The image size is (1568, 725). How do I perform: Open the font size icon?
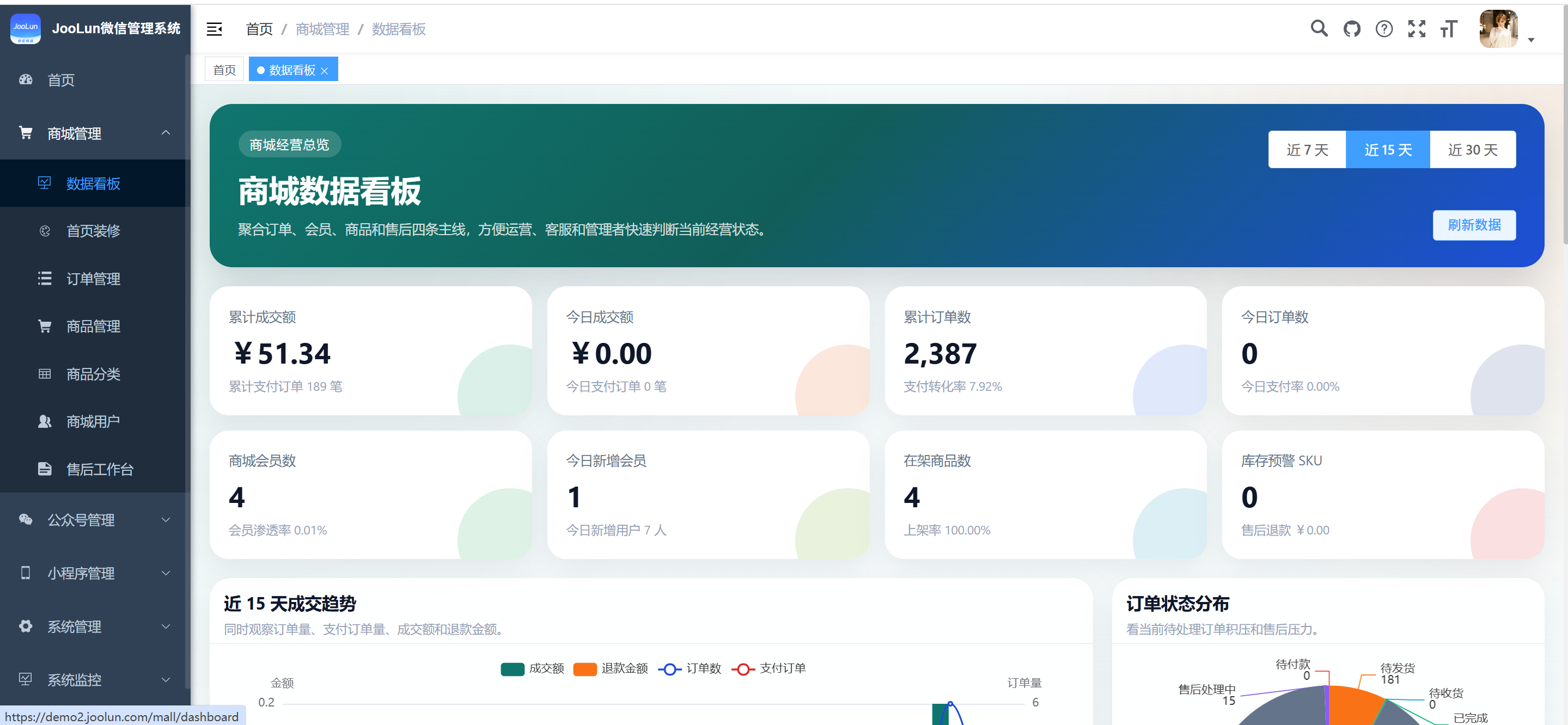click(x=1449, y=29)
